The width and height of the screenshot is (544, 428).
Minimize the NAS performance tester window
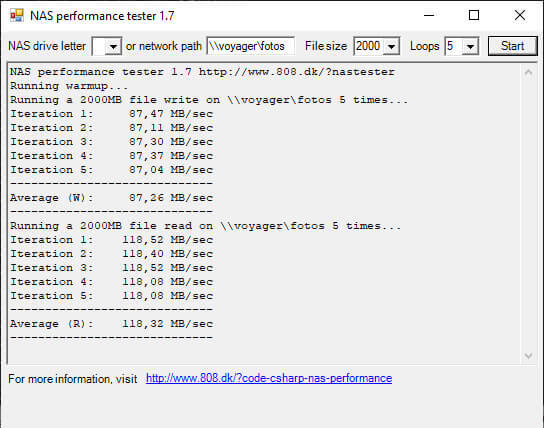click(429, 15)
